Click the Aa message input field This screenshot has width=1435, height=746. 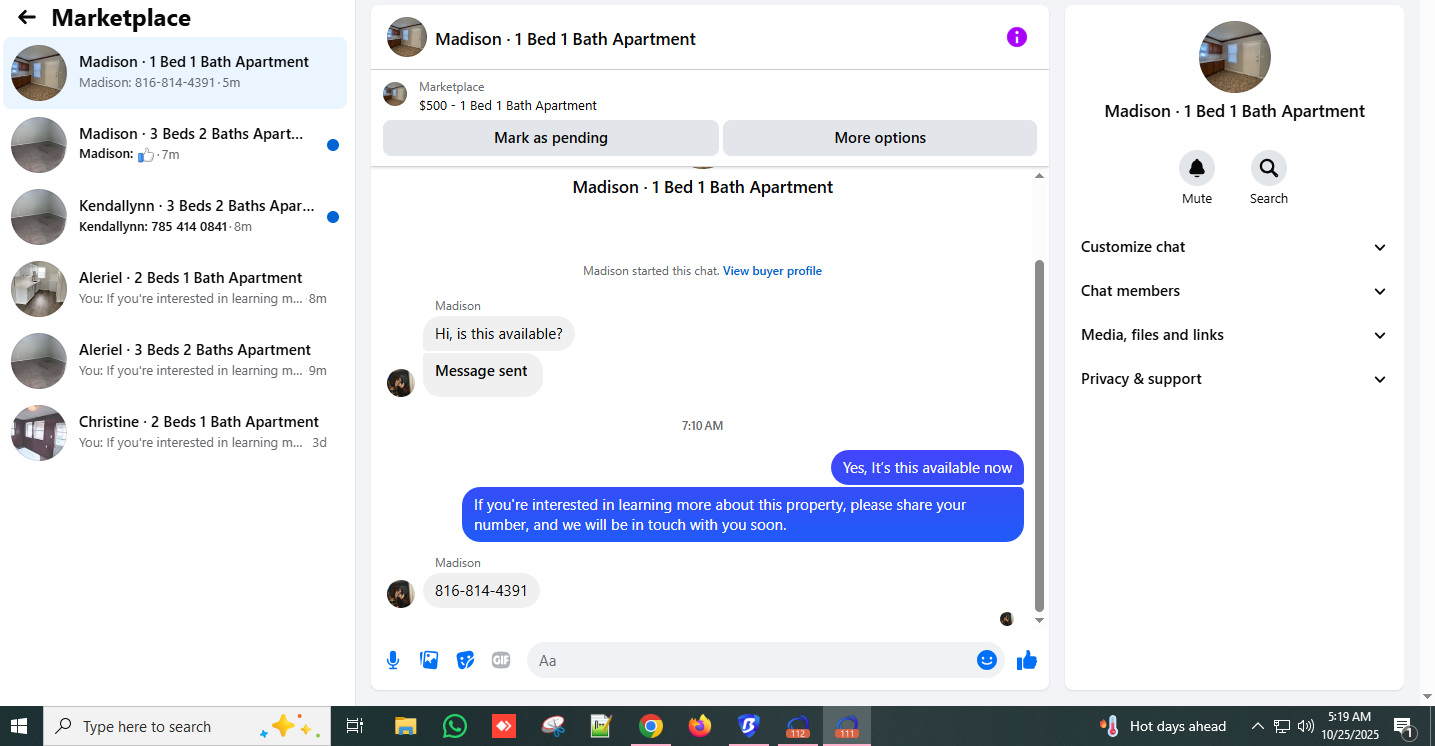750,660
